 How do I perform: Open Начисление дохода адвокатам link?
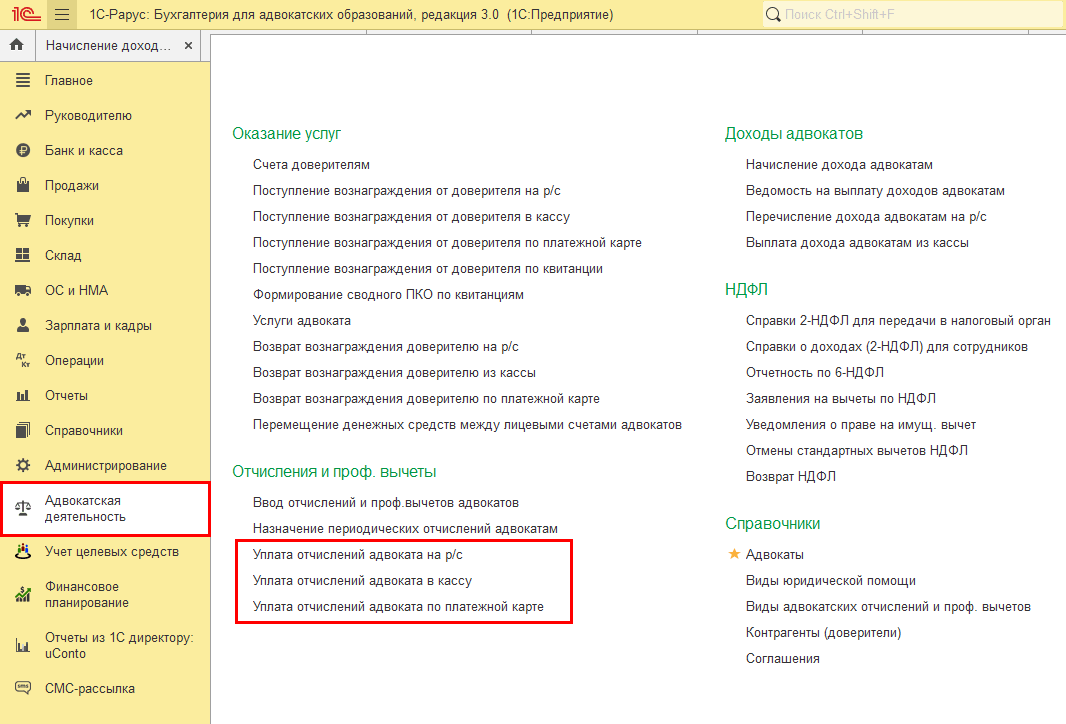(838, 165)
